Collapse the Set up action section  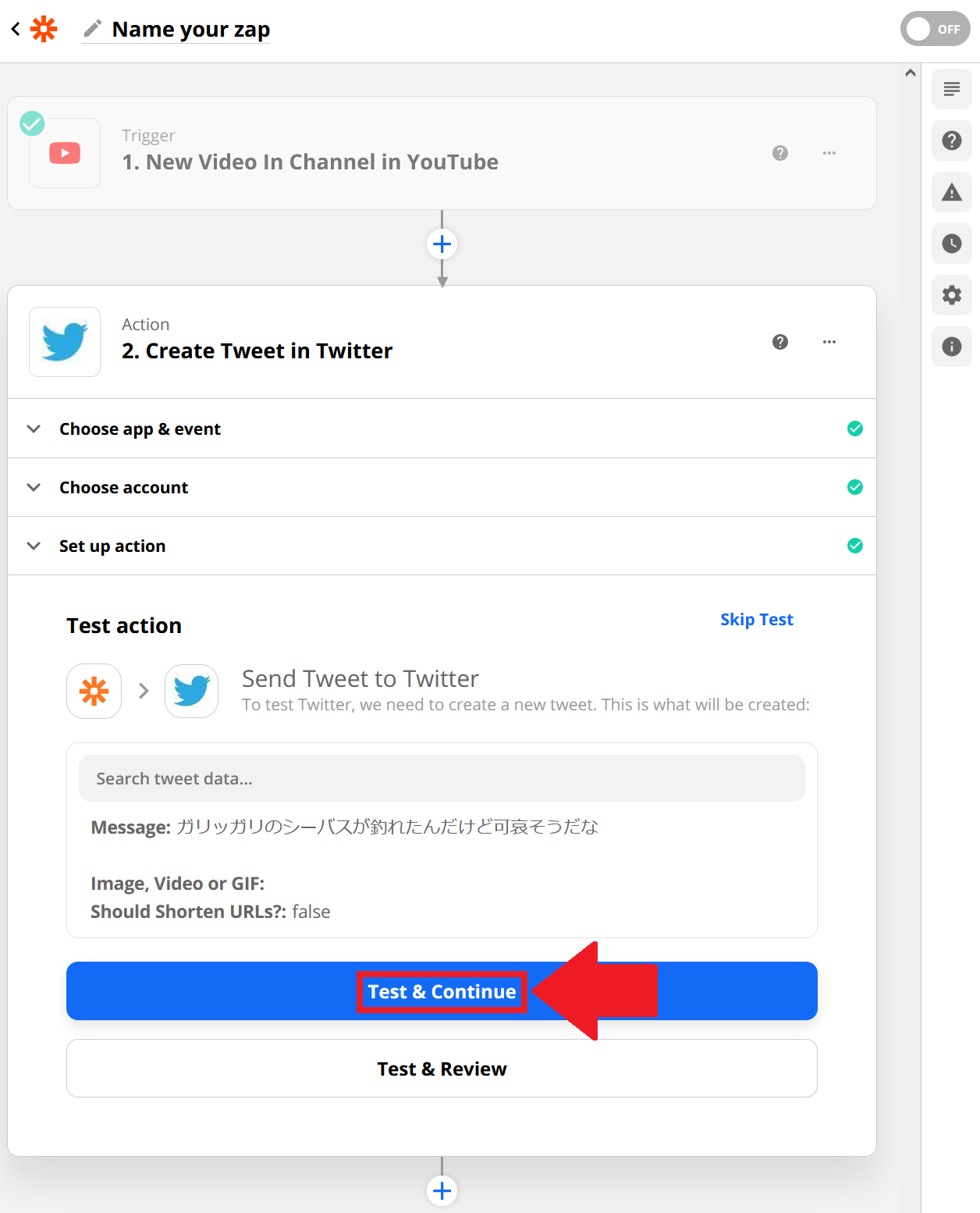(34, 546)
